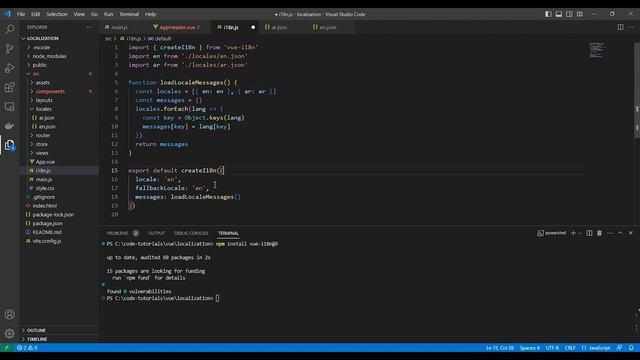Create a new terminal with plus
640x360 pixels.
[x=573, y=233]
